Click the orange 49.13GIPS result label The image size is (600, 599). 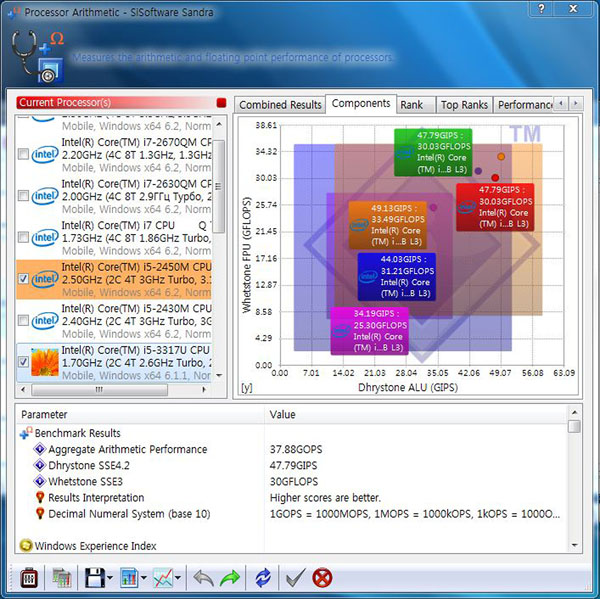387,225
